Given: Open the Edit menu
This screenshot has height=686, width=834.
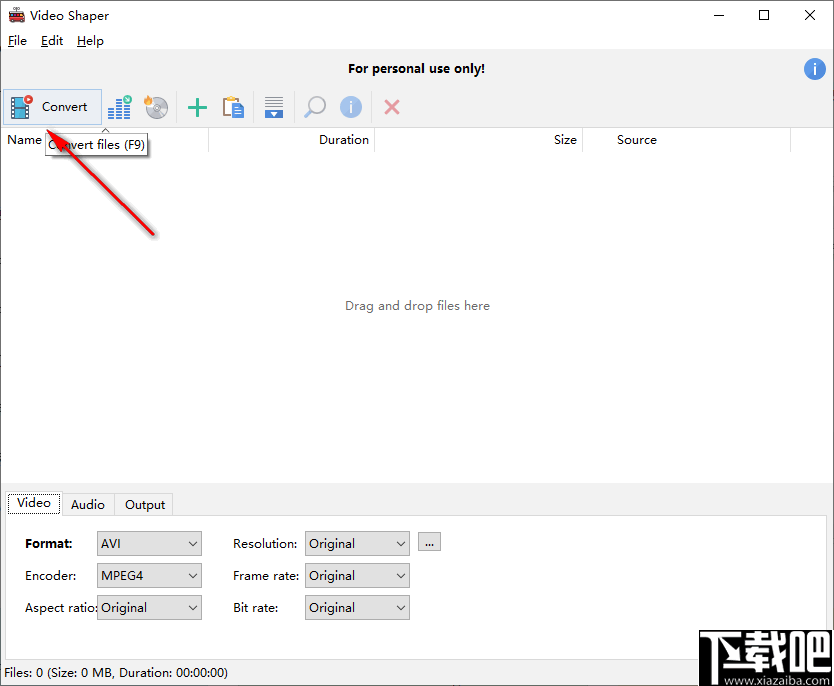Looking at the screenshot, I should coord(52,41).
